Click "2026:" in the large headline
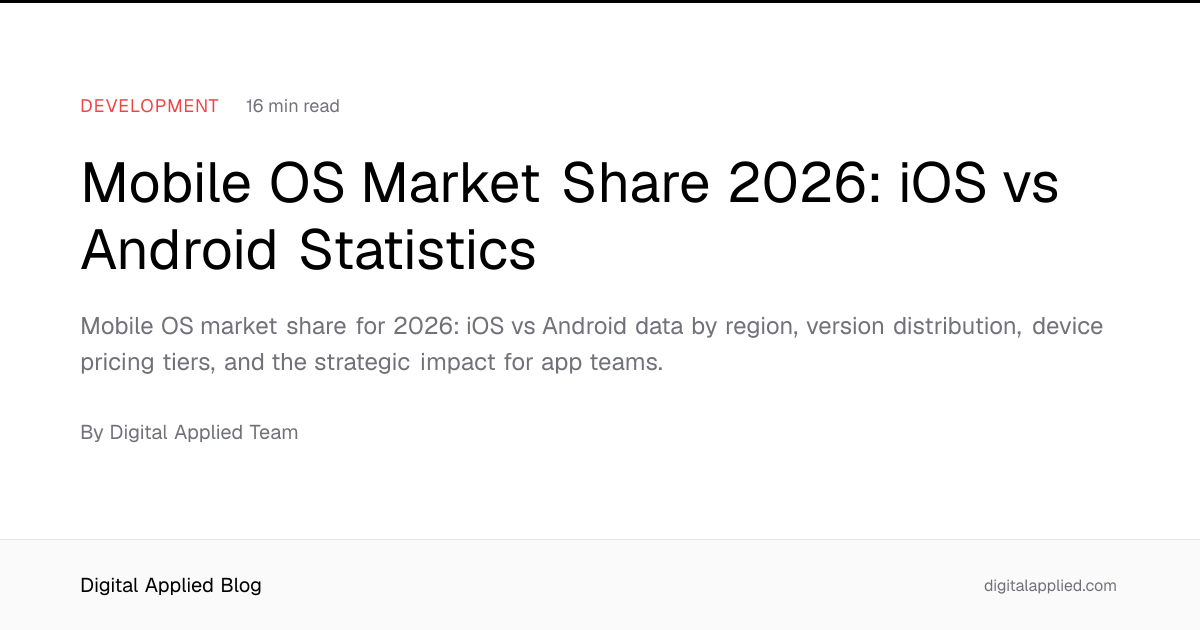This screenshot has height=630, width=1200. pyautogui.click(x=798, y=183)
